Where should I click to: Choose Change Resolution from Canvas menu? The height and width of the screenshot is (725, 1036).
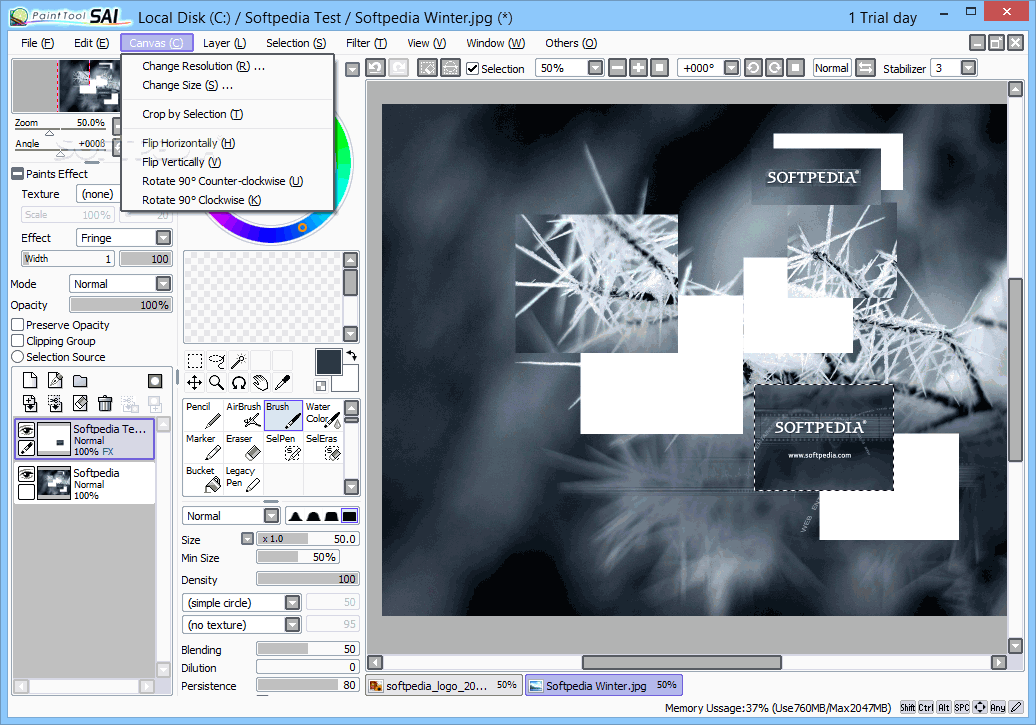coord(227,66)
